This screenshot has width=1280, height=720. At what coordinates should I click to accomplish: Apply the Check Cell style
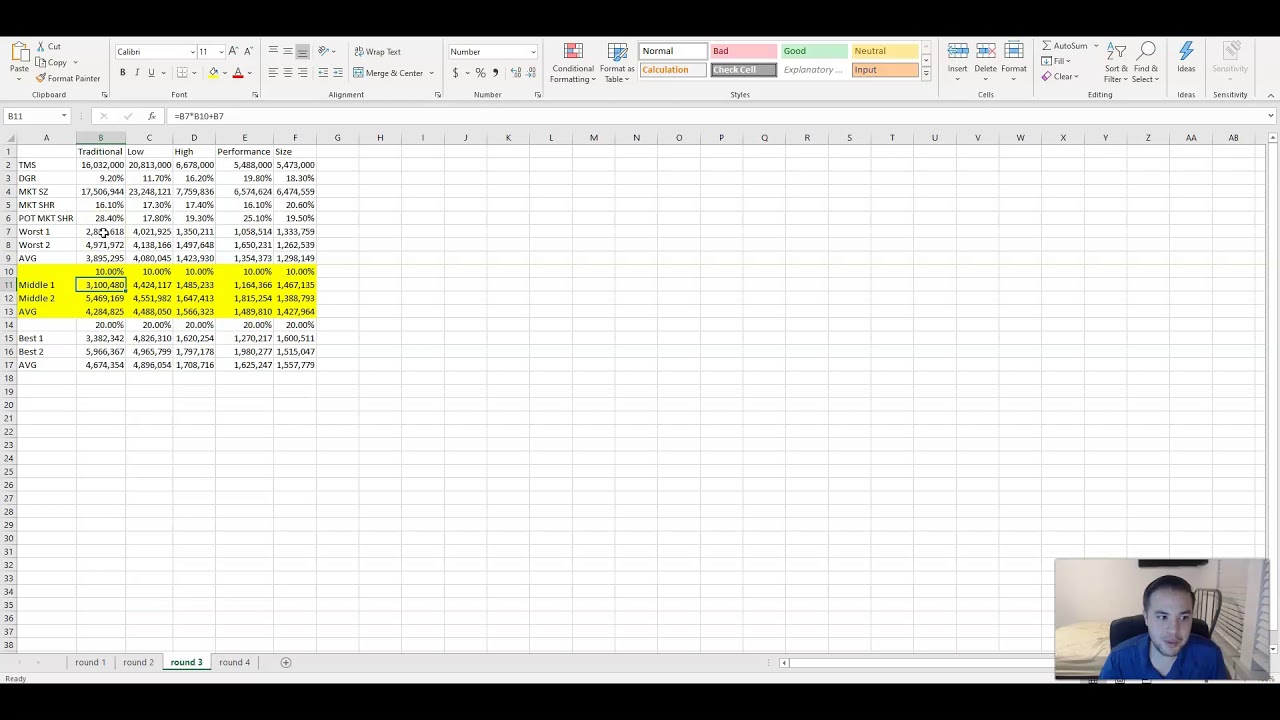click(743, 70)
